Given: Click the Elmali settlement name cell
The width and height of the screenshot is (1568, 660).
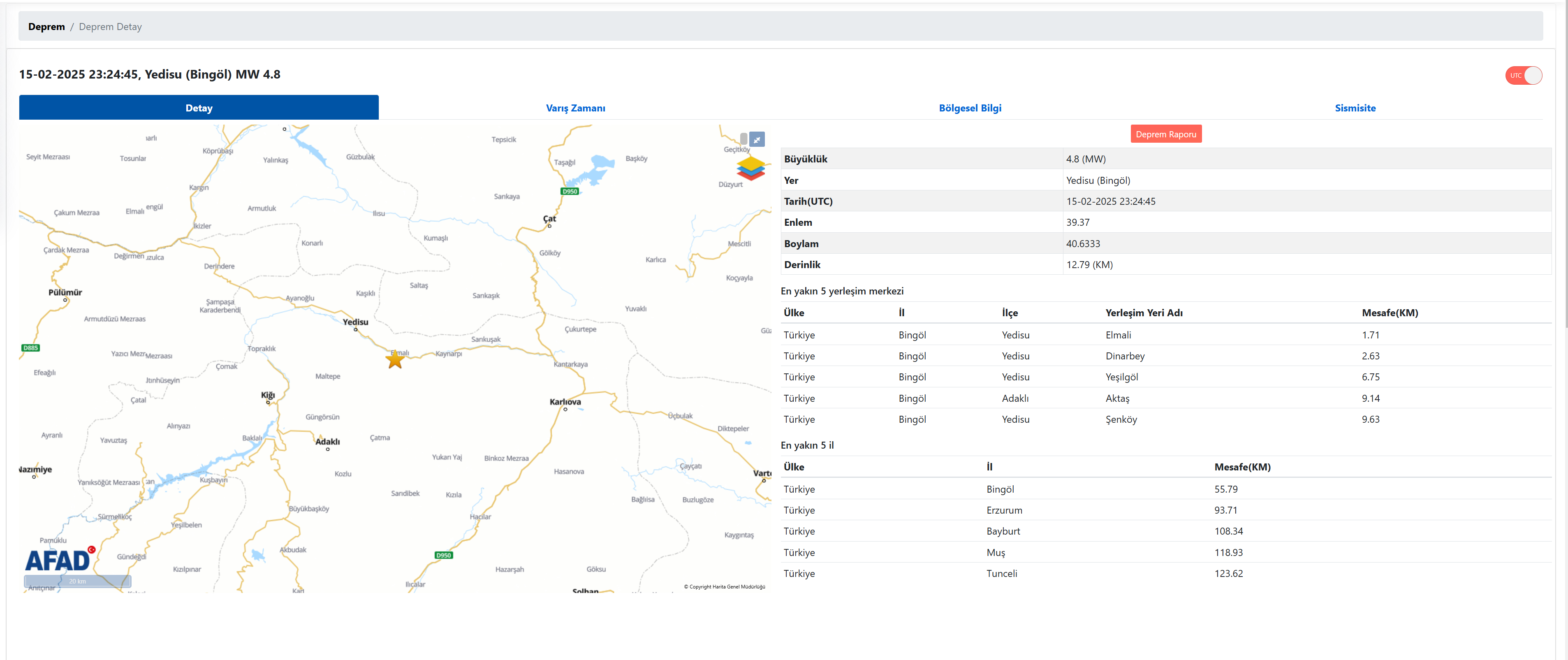Looking at the screenshot, I should tap(1118, 335).
